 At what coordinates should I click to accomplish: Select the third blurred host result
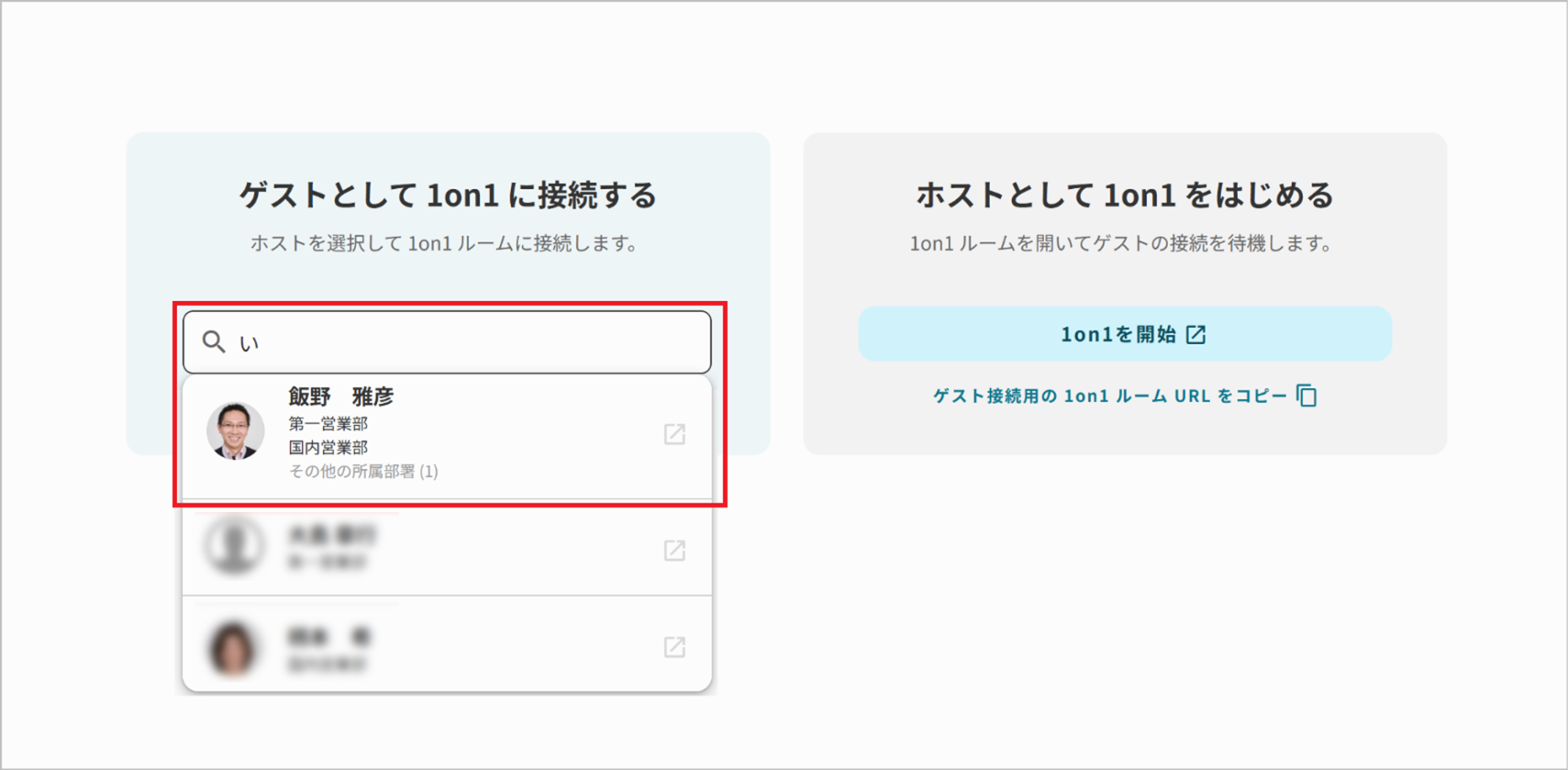(447, 644)
